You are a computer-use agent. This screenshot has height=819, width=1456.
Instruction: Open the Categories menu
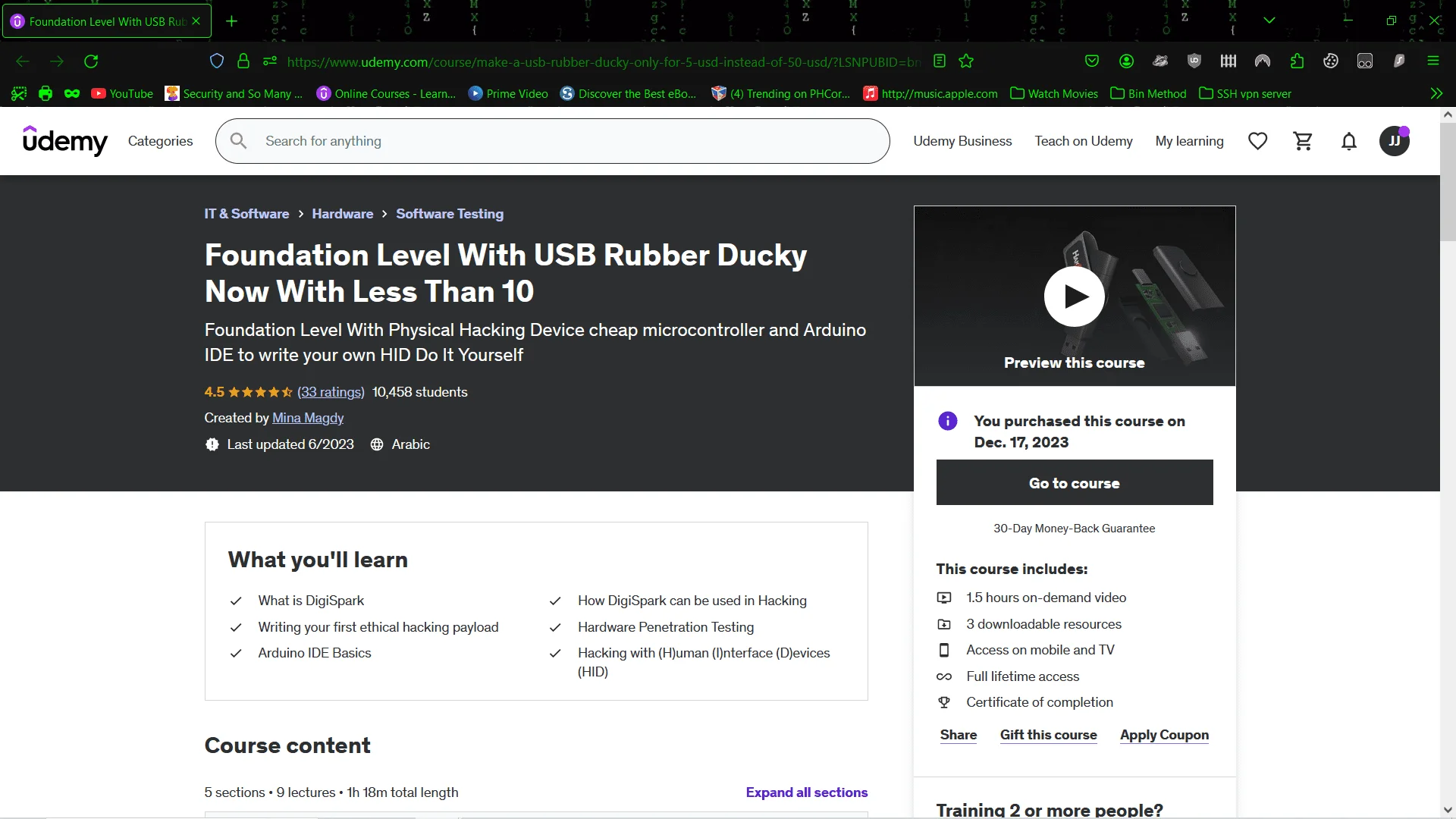[161, 141]
